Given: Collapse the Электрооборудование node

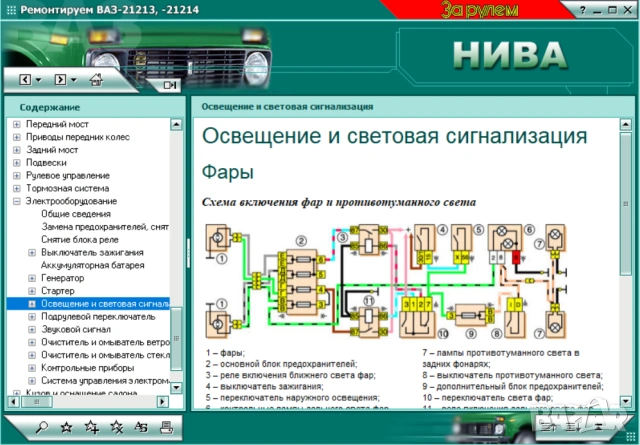Looking at the screenshot, I should coord(17,201).
